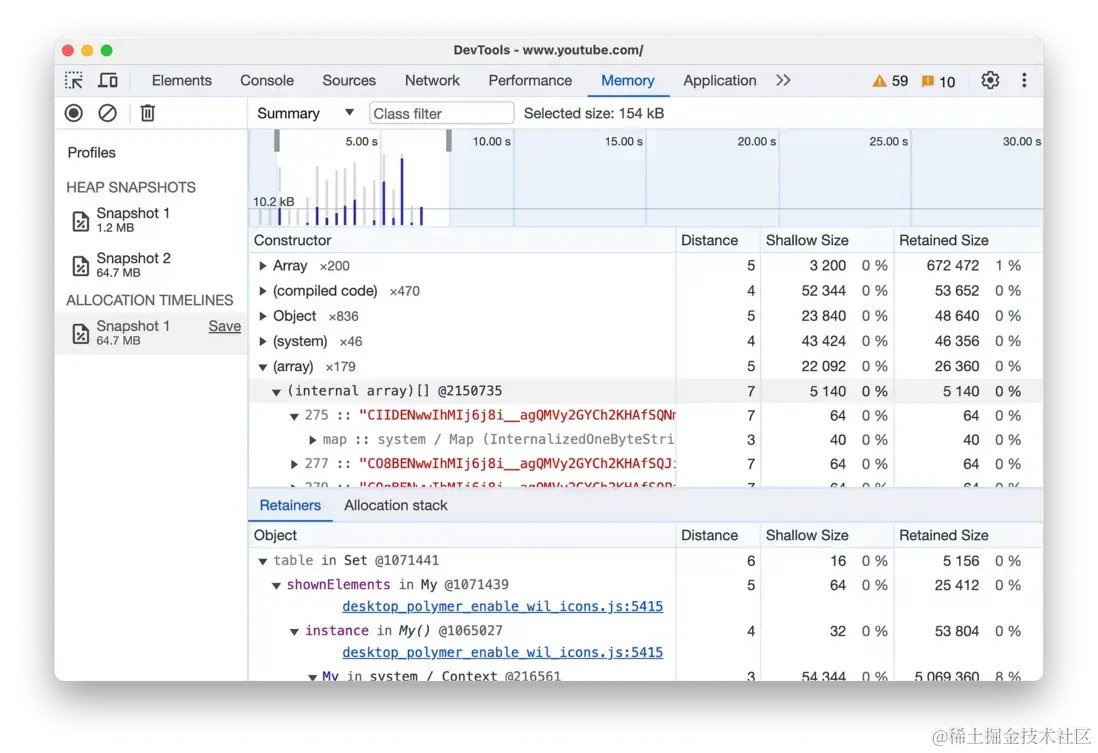Image resolution: width=1098 pixels, height=753 pixels.
Task: Collapse the (array) ×179 row
Action: [263, 366]
